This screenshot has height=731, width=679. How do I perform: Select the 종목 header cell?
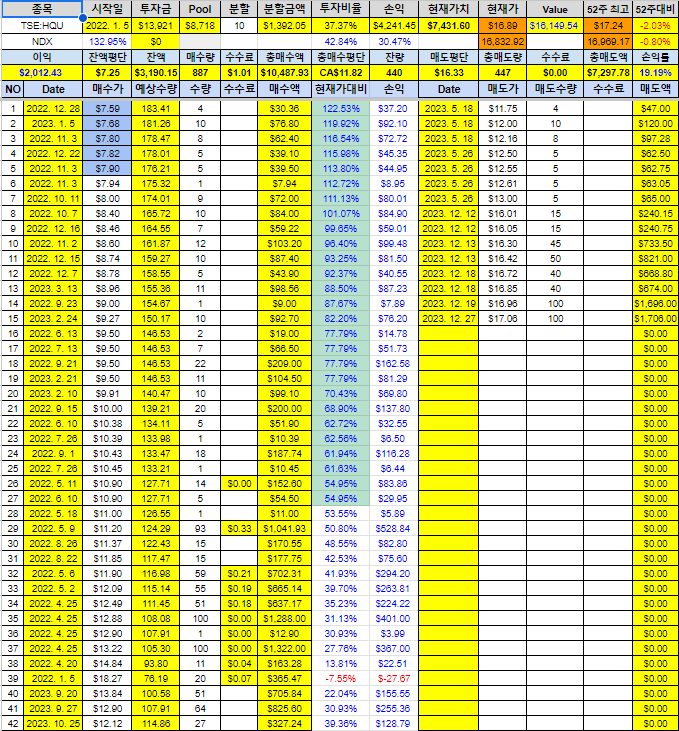tap(42, 9)
